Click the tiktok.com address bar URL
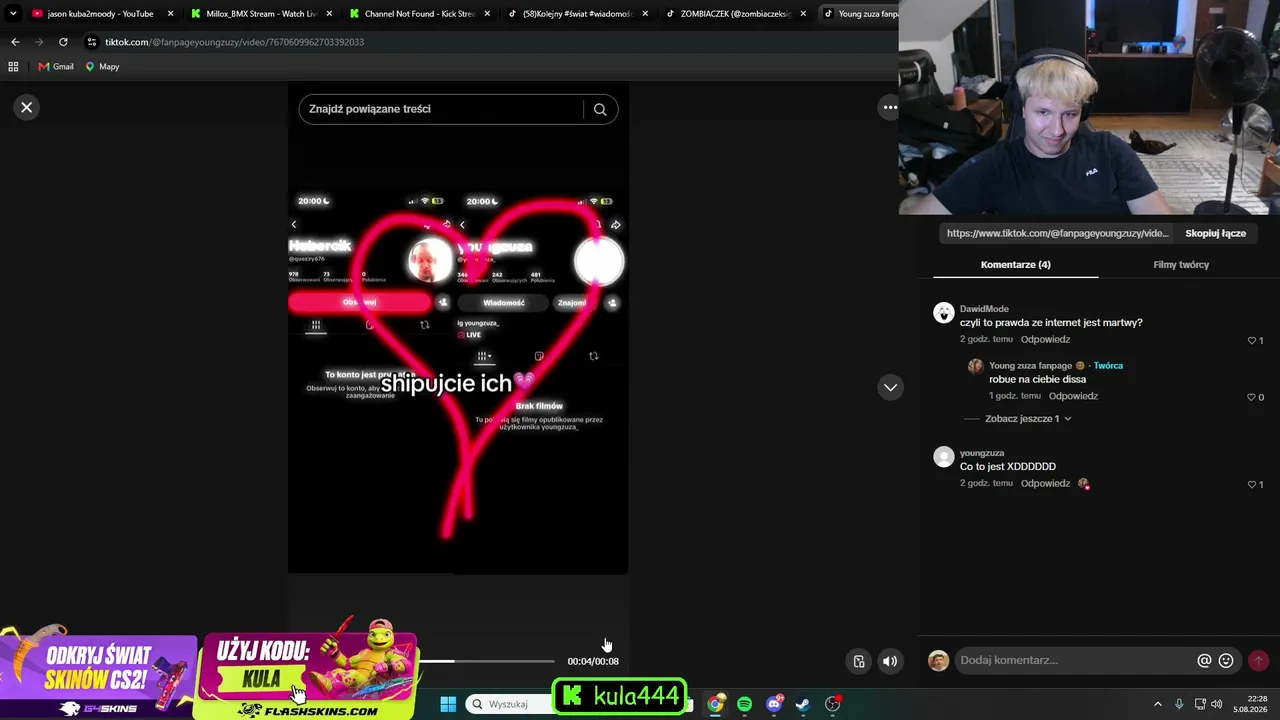 235,42
